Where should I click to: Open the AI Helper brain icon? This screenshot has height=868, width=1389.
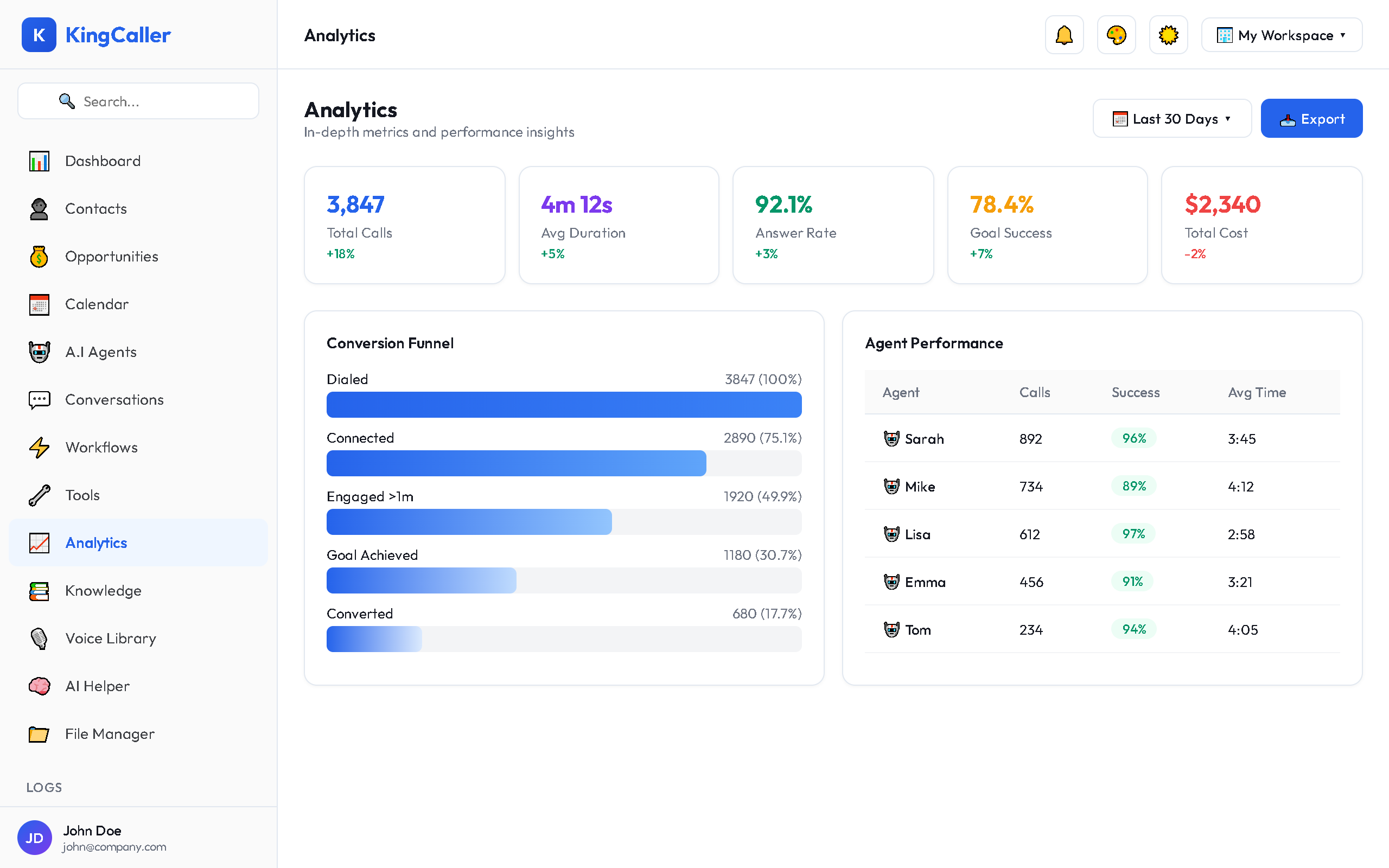39,686
